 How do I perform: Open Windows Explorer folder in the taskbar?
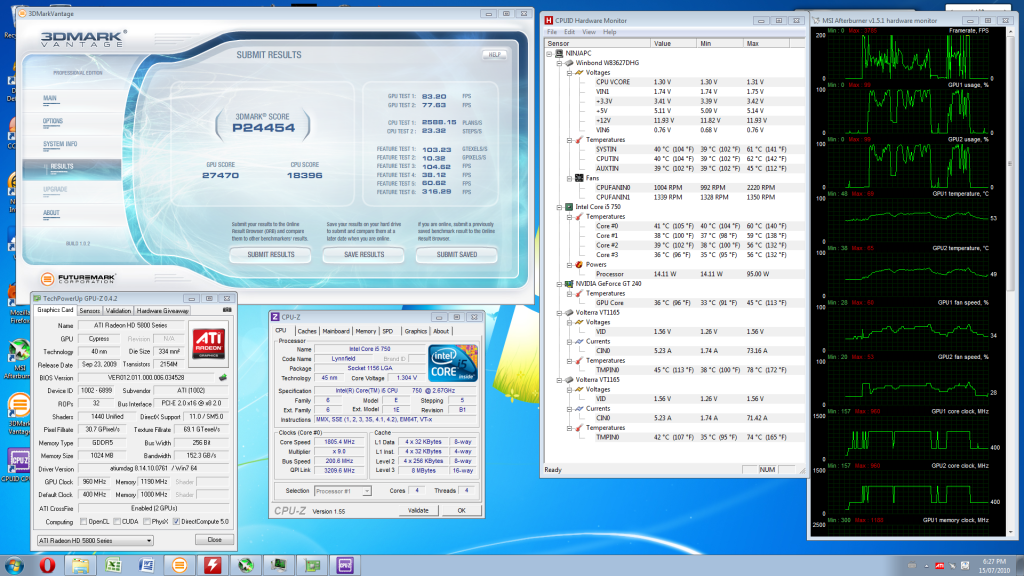click(80, 565)
